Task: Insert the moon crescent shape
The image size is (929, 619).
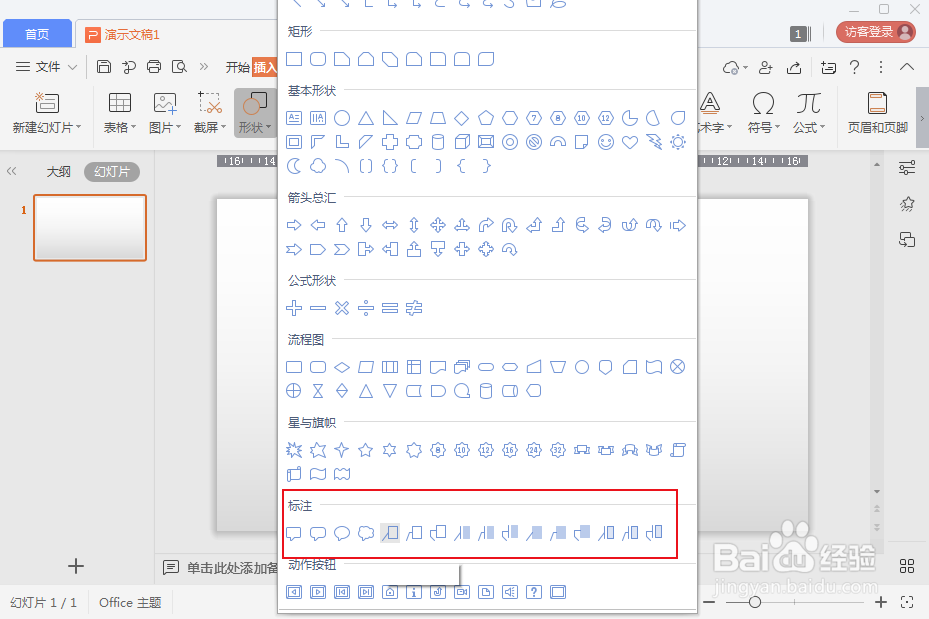Action: click(x=294, y=166)
